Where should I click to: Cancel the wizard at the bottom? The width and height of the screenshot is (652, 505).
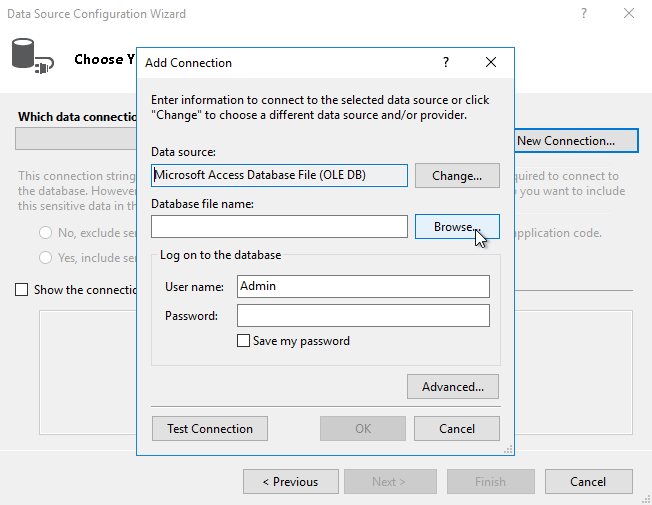tap(588, 481)
